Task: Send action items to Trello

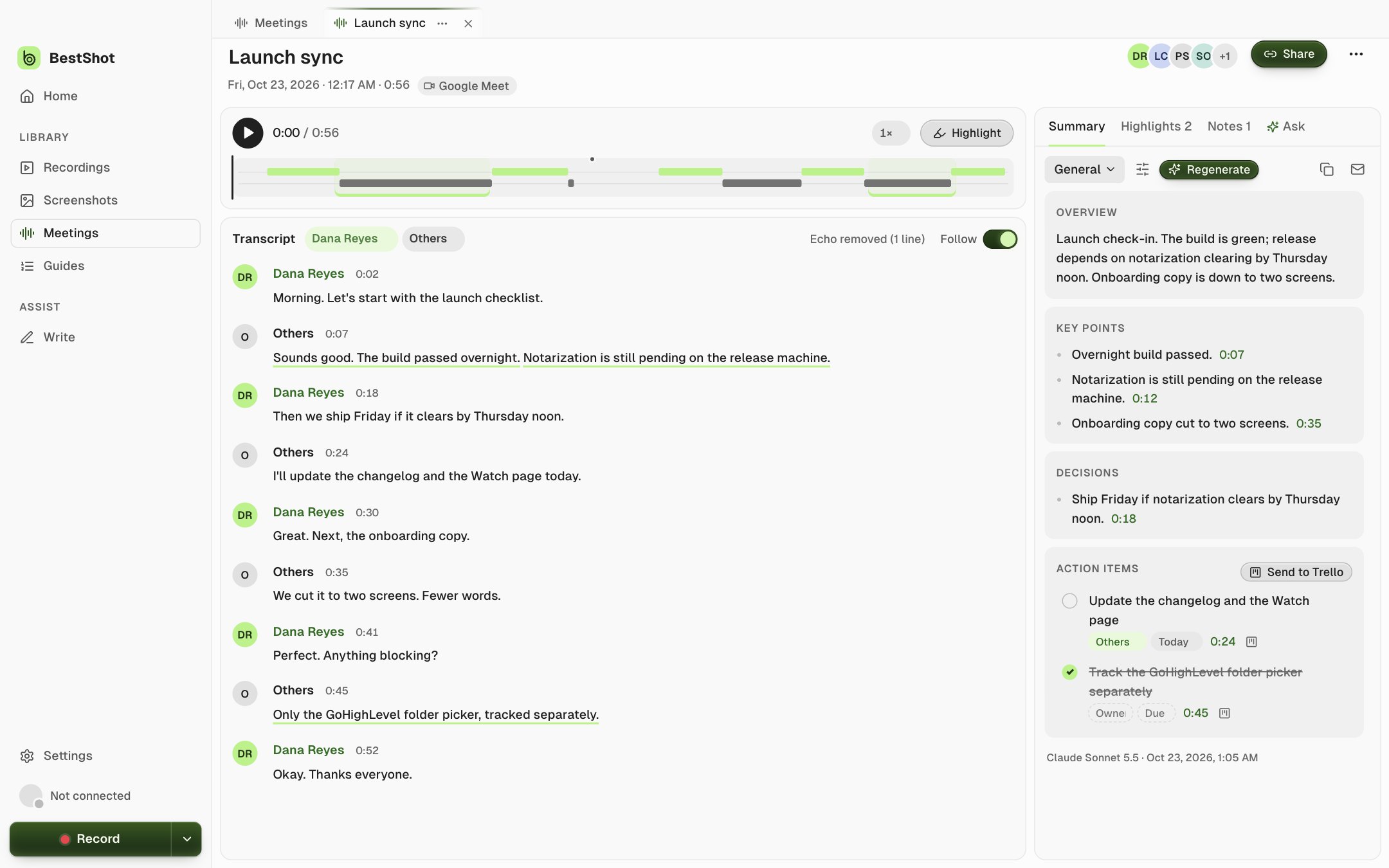Action: pos(1296,572)
